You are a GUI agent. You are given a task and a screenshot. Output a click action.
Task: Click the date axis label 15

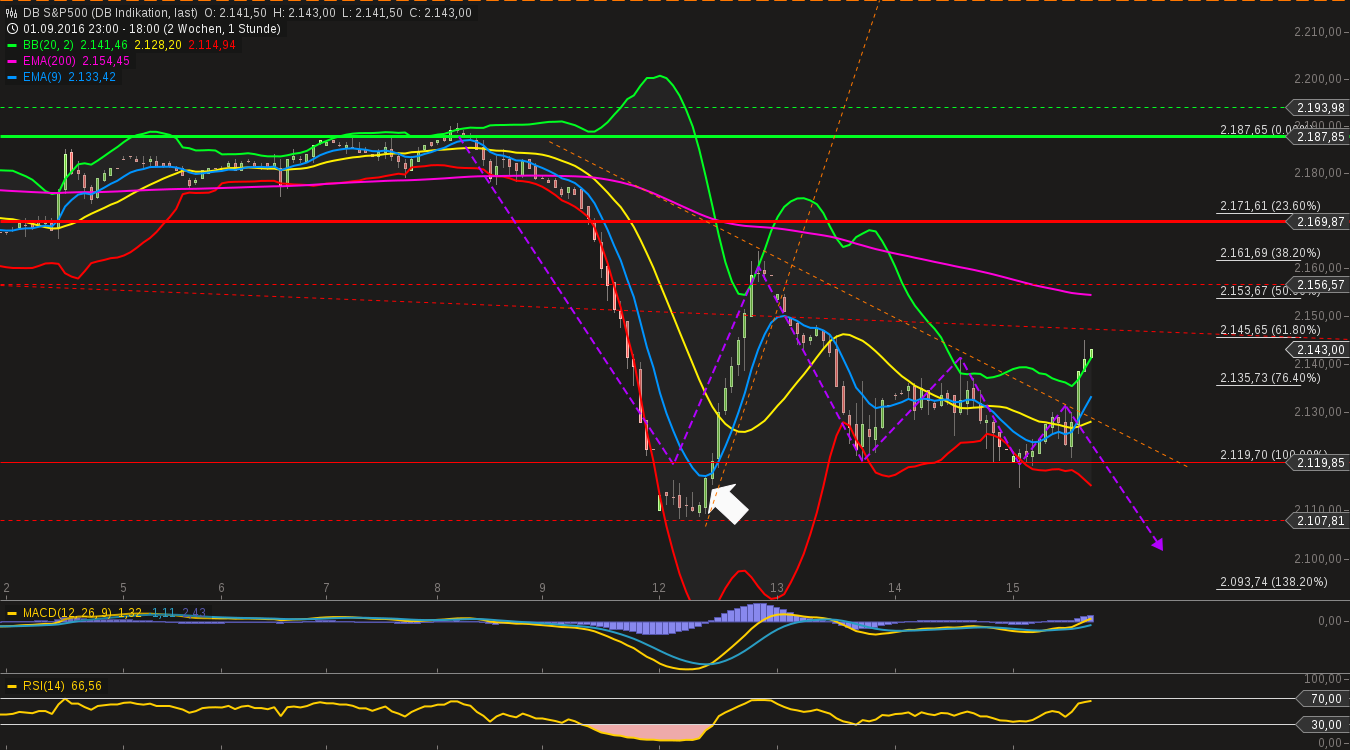pos(1013,588)
